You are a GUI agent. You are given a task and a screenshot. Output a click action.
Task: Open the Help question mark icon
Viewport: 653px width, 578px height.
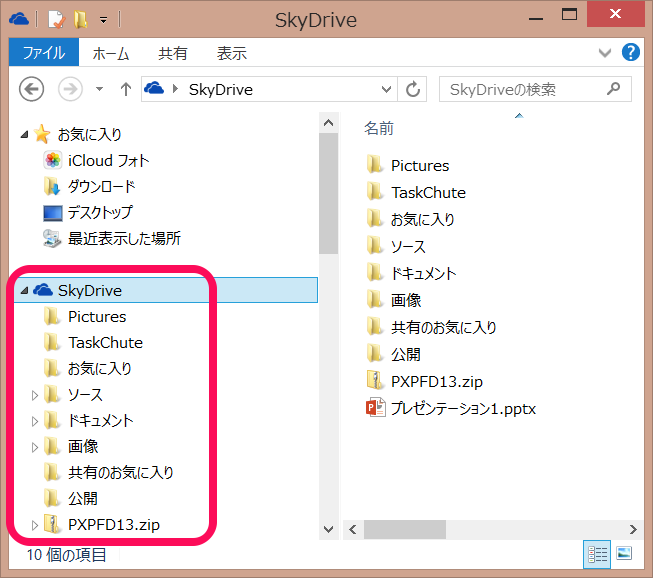tap(631, 52)
